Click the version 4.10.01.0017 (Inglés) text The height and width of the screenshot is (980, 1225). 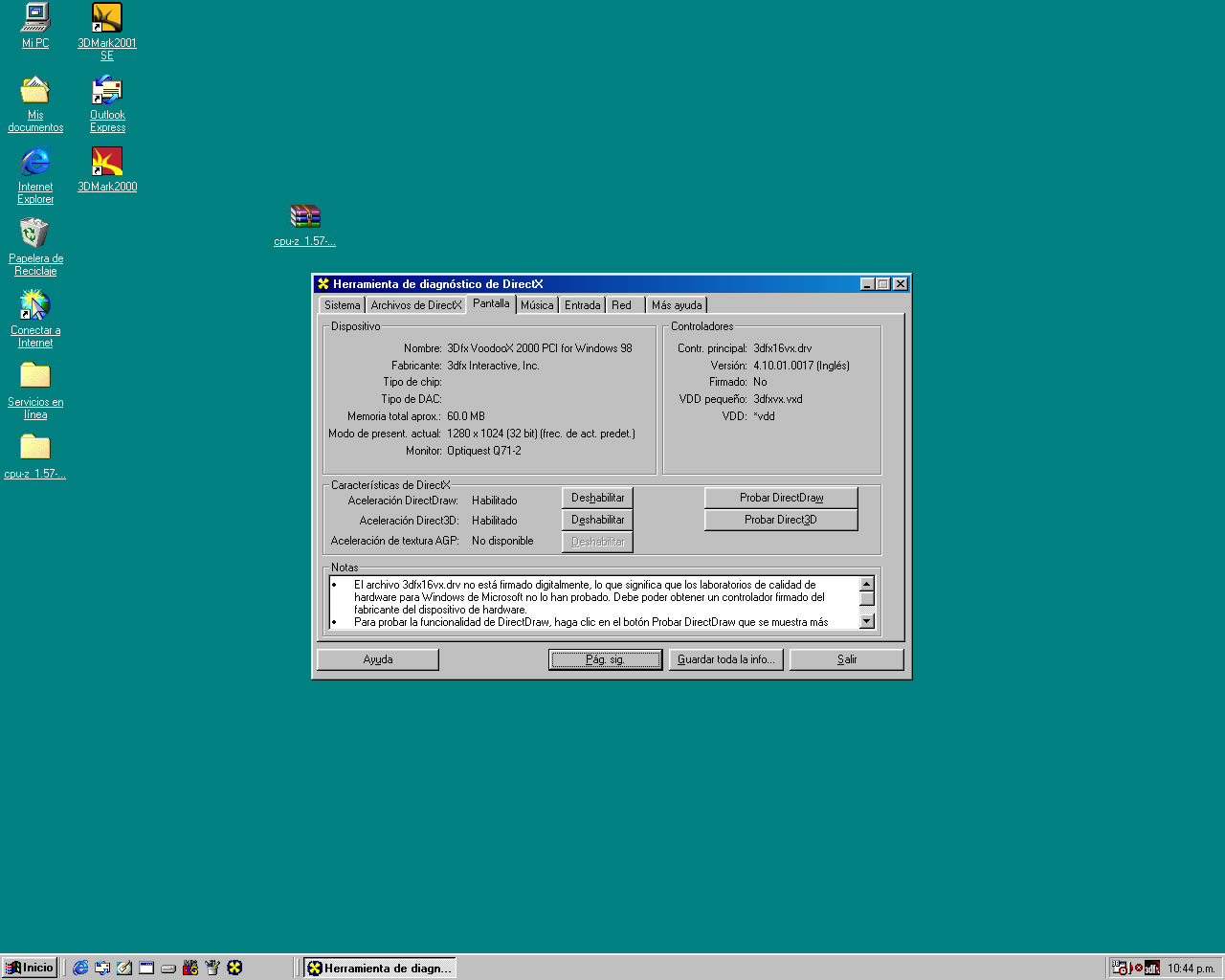pyautogui.click(x=801, y=366)
